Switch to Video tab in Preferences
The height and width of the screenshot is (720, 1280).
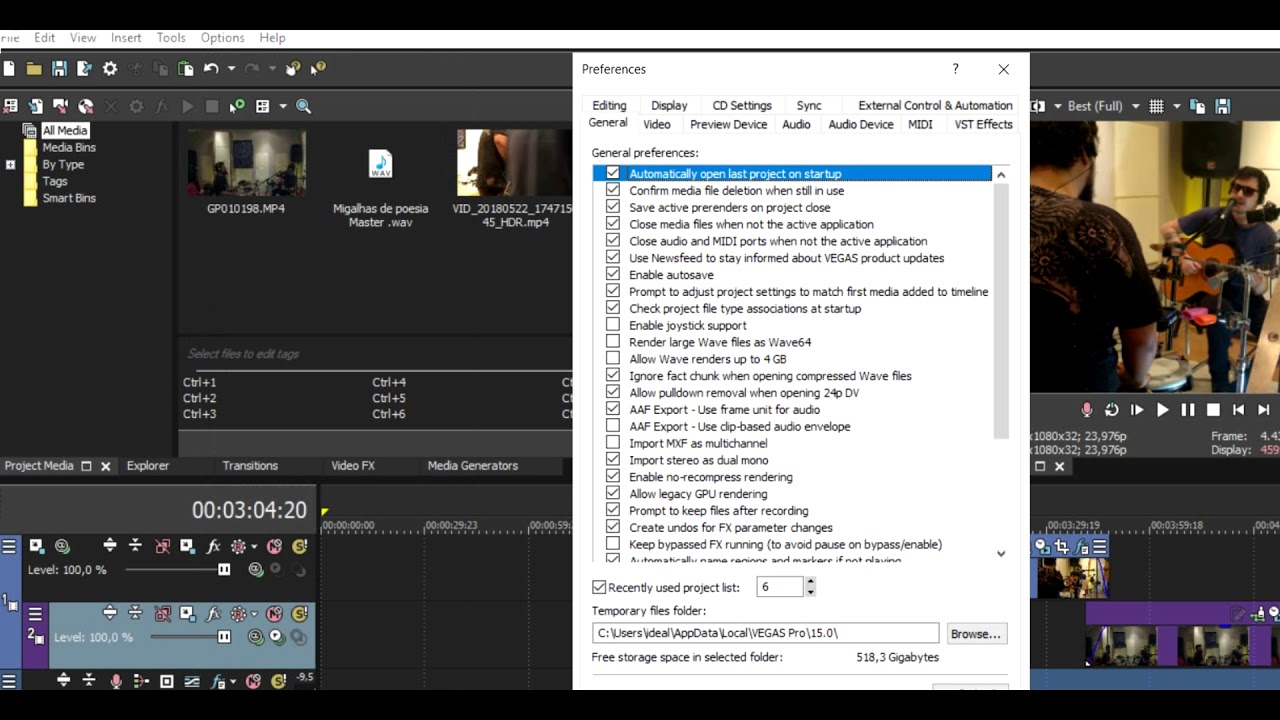coord(657,124)
